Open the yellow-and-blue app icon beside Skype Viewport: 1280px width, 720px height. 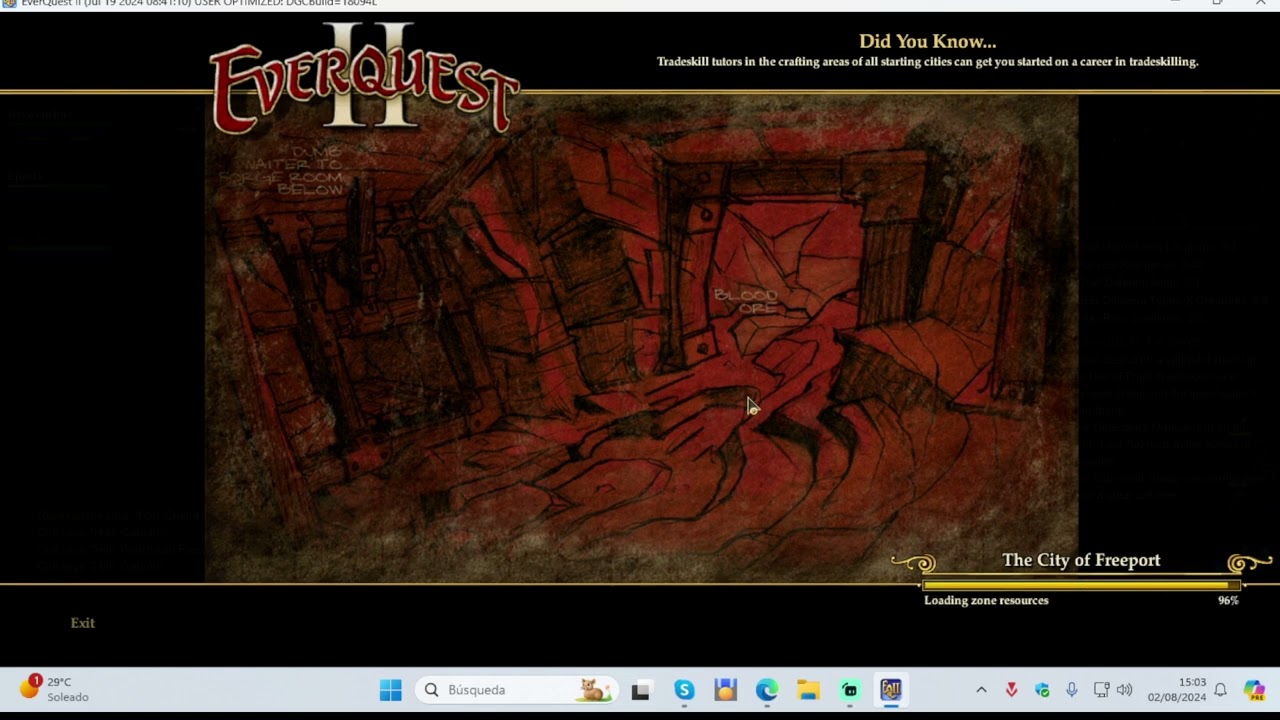pos(726,690)
